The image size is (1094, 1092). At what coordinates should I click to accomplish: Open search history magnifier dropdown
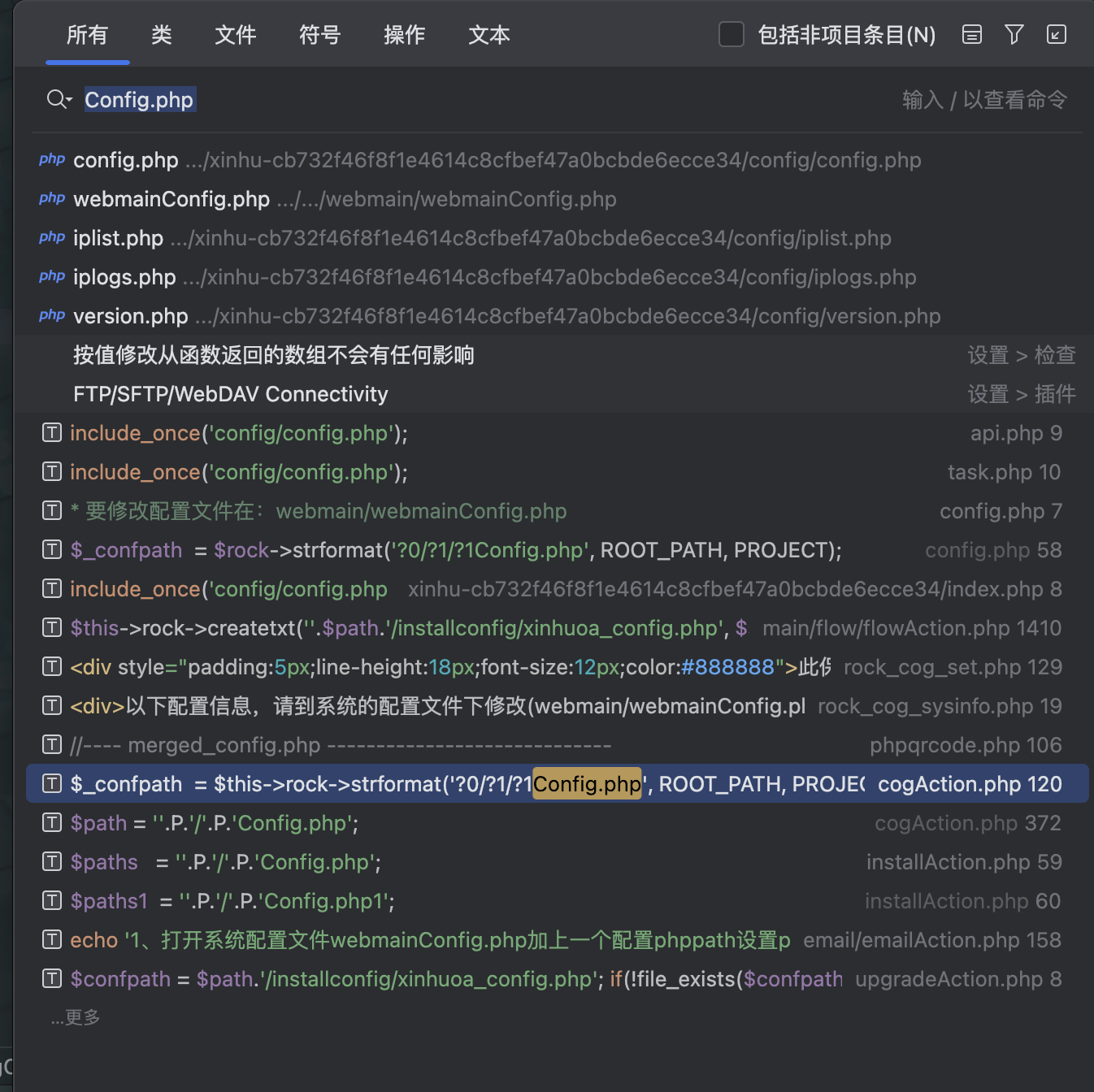tap(59, 100)
